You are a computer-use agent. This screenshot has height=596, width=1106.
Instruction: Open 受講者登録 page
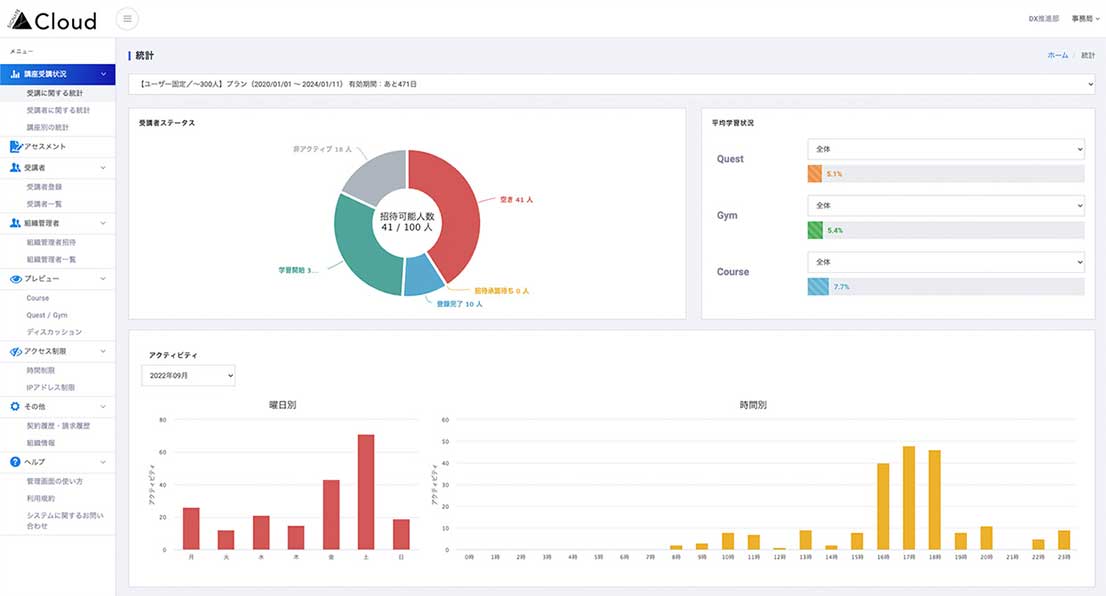(x=44, y=187)
